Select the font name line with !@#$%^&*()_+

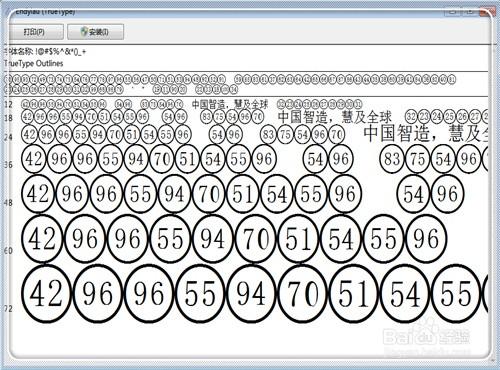[x=45, y=52]
